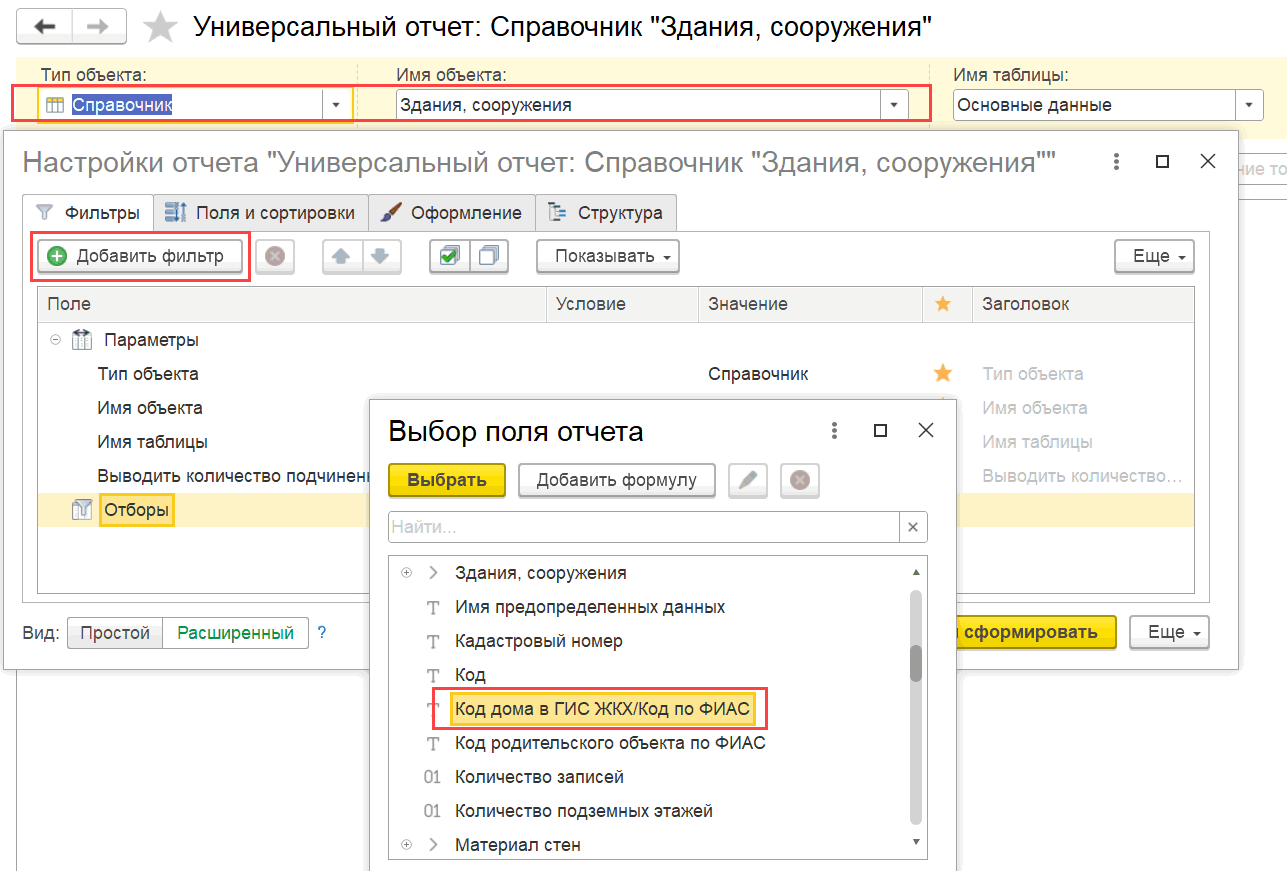Select the field 'Код родительского объекта по ФИАС'
Screen dimensions: 1287x871
(610, 743)
